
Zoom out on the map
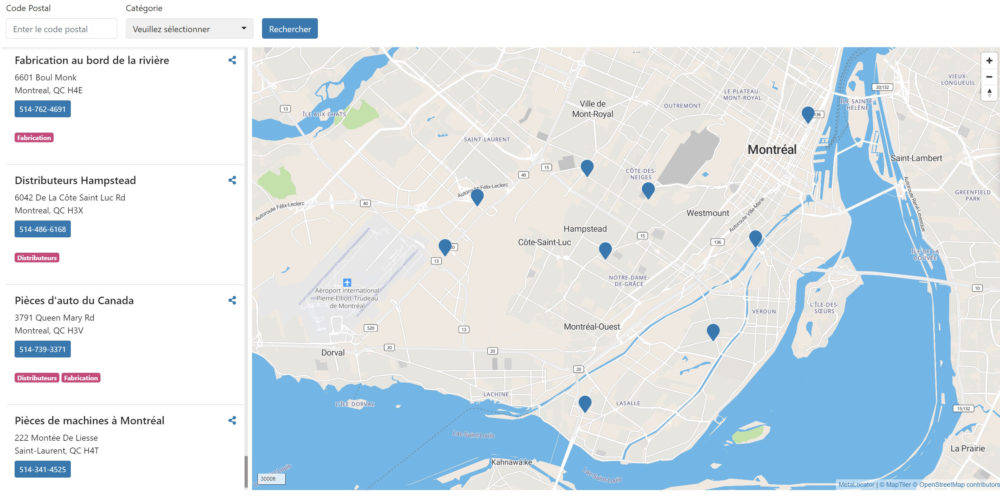click(989, 76)
